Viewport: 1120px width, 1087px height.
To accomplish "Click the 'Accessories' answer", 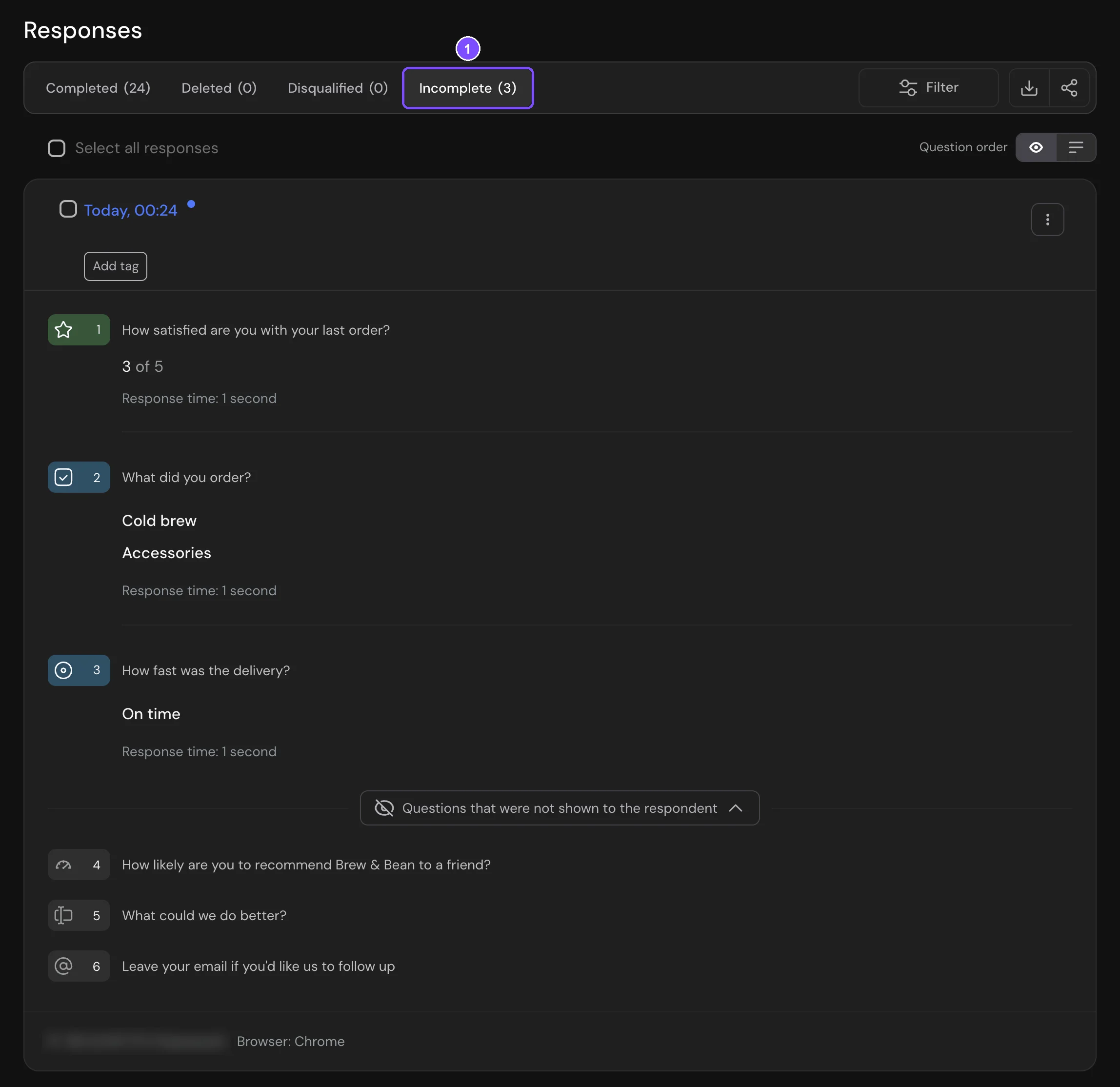I will pos(166,553).
